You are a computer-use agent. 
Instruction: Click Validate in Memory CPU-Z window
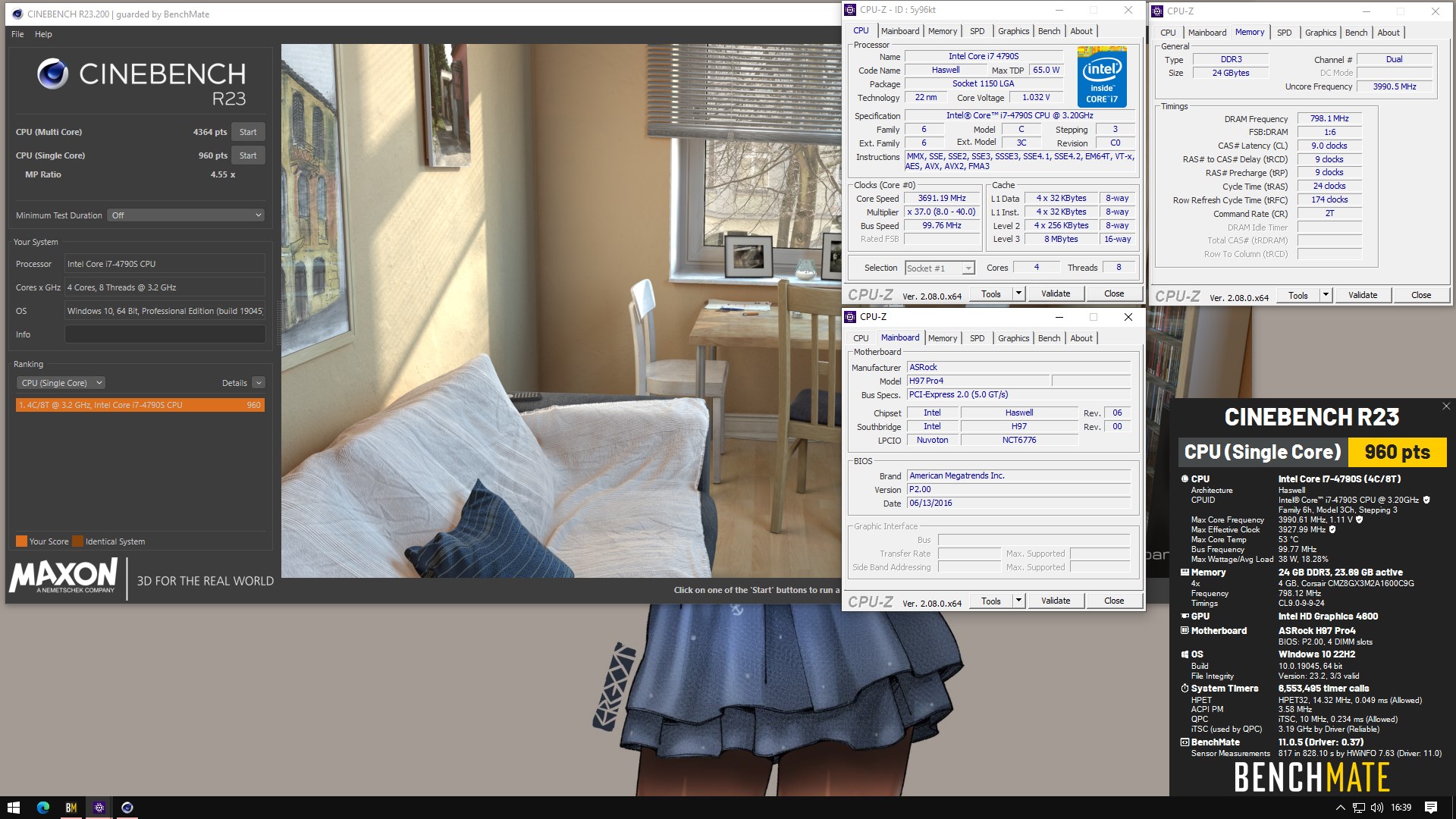pyautogui.click(x=1363, y=295)
